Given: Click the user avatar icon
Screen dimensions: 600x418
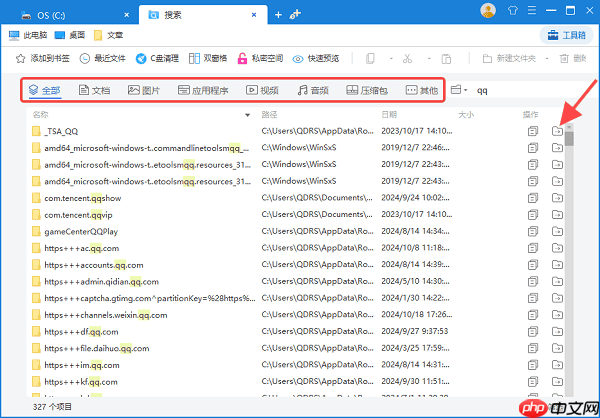Looking at the screenshot, I should (x=488, y=10).
